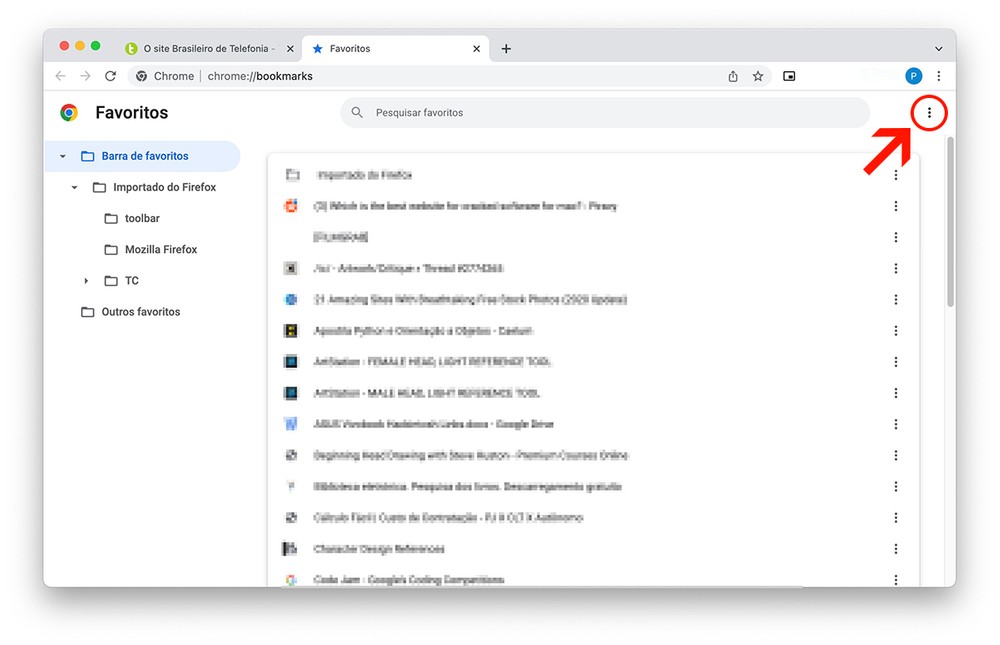Open the tab search dropdown chevron
The width and height of the screenshot is (1000, 645).
pyautogui.click(x=938, y=48)
